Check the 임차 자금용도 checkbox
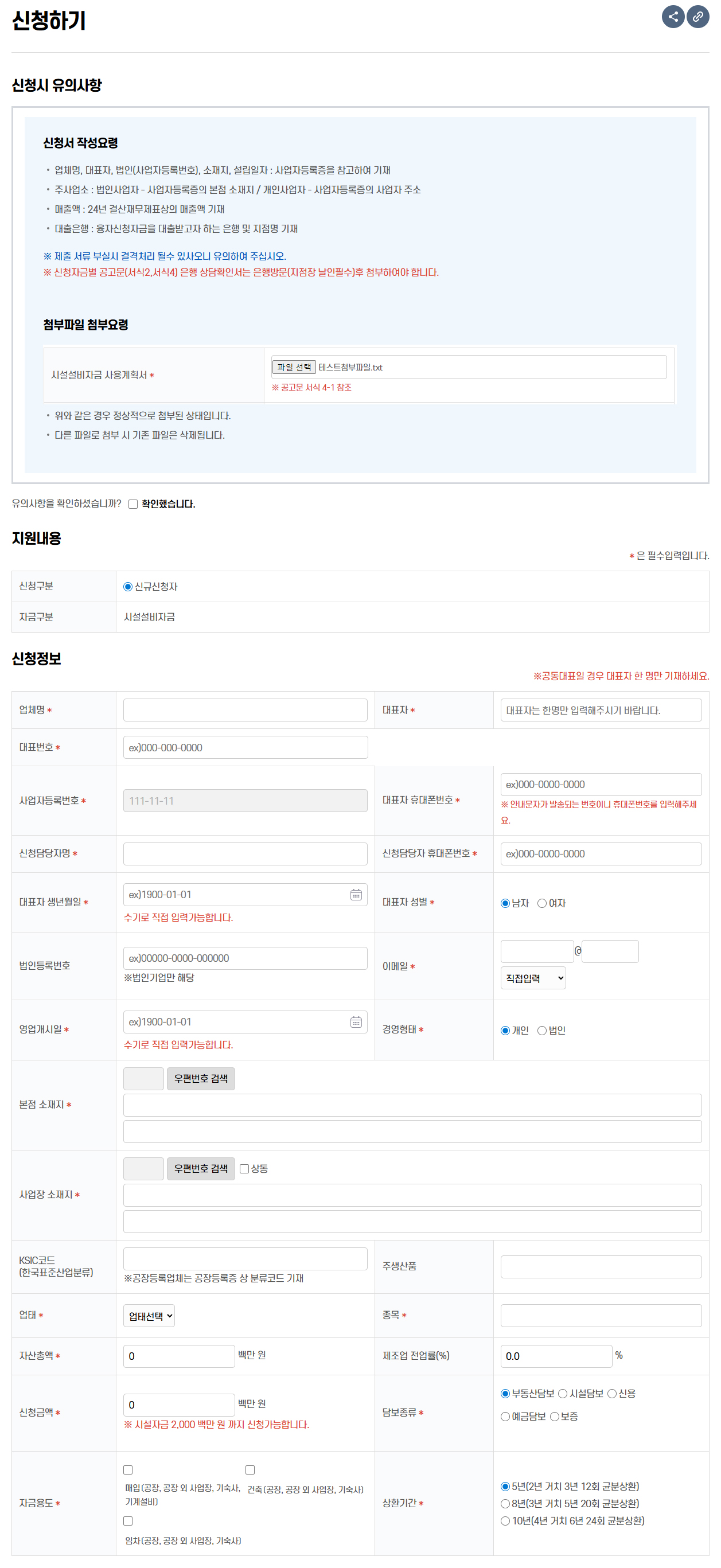The width and height of the screenshot is (721, 1568). click(x=128, y=1521)
